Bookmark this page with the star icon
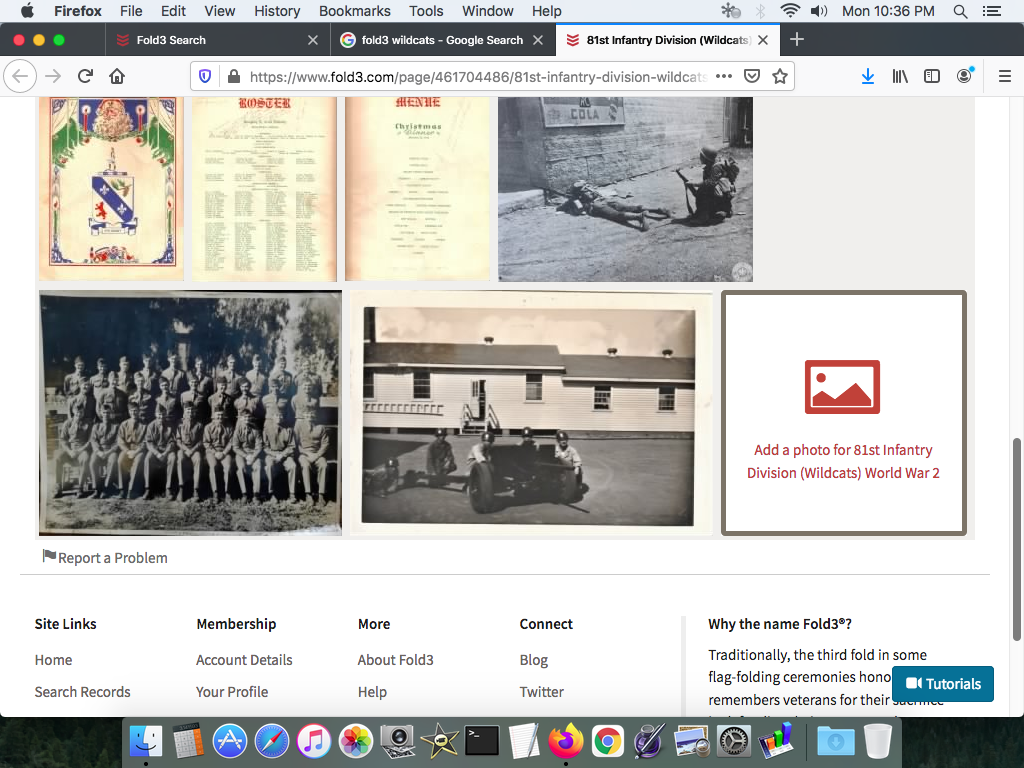 (780, 76)
